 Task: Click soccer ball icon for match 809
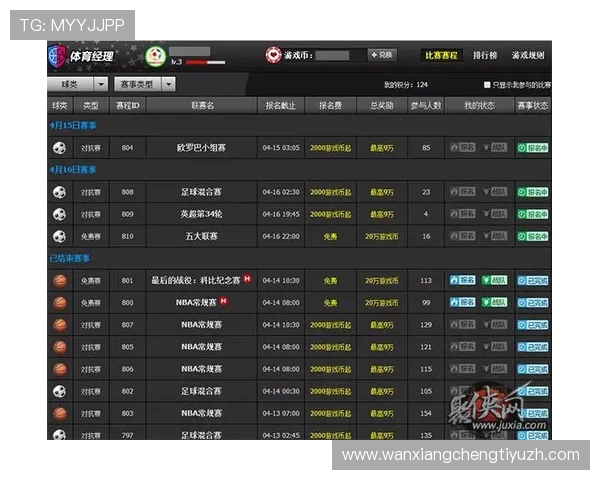pyautogui.click(x=59, y=214)
